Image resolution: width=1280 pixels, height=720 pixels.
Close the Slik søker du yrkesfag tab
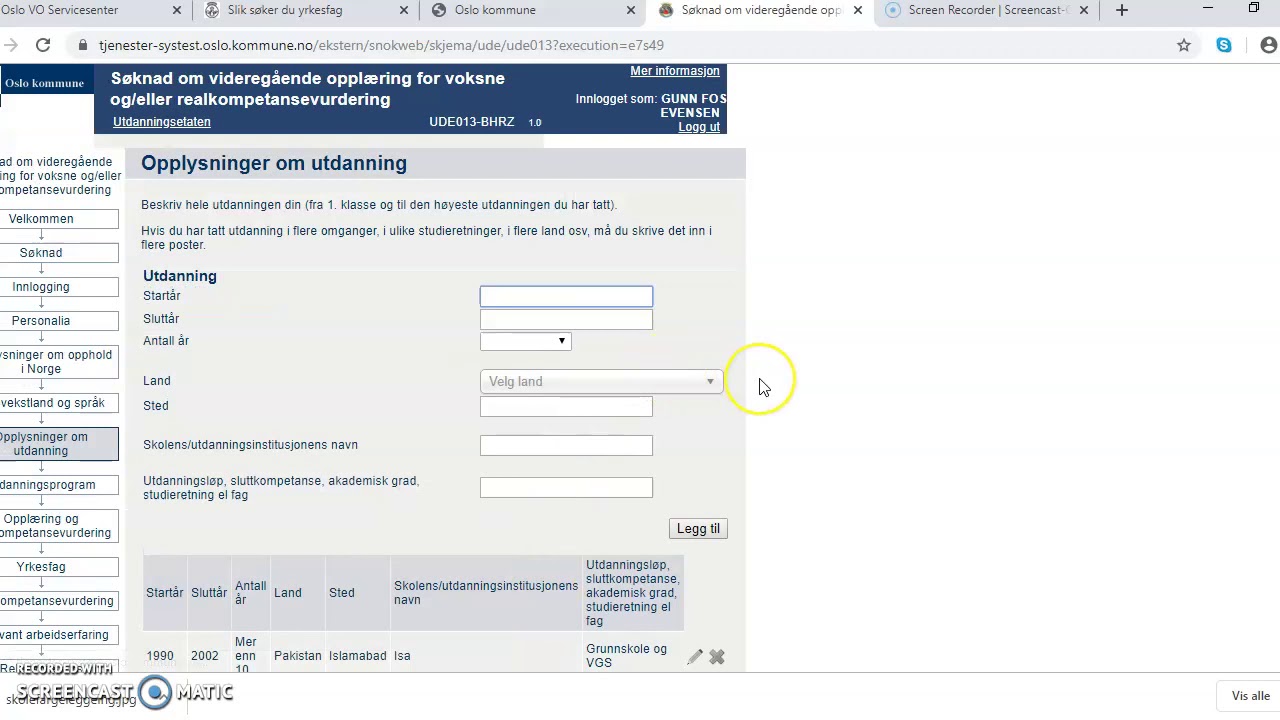click(x=404, y=10)
